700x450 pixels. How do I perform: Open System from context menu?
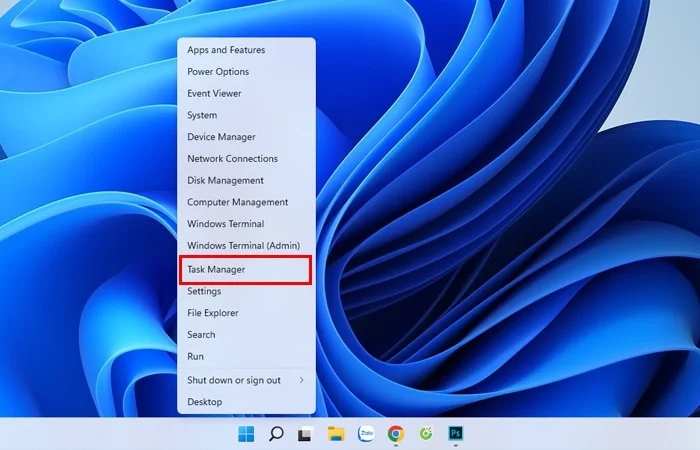pyautogui.click(x=246, y=115)
